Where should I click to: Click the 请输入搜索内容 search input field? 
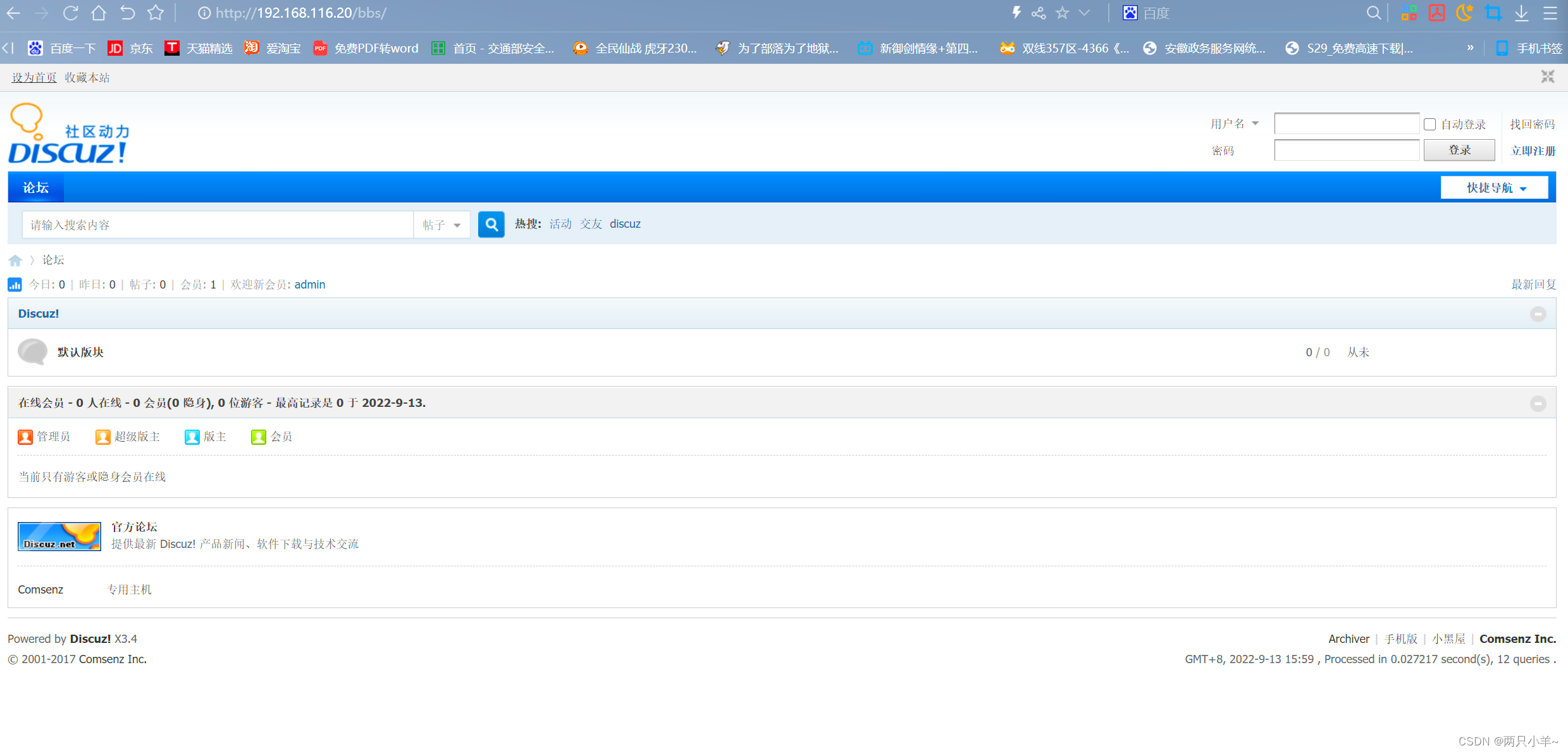[218, 225]
